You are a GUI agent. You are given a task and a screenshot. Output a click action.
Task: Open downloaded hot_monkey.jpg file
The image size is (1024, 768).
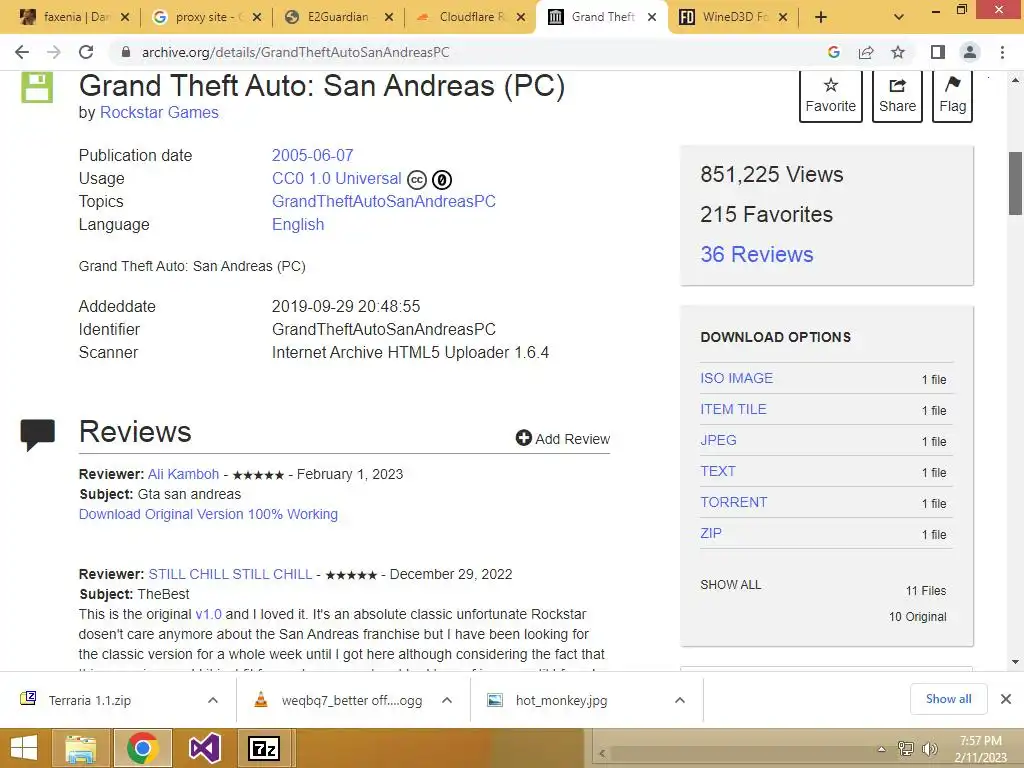[x=561, y=700]
